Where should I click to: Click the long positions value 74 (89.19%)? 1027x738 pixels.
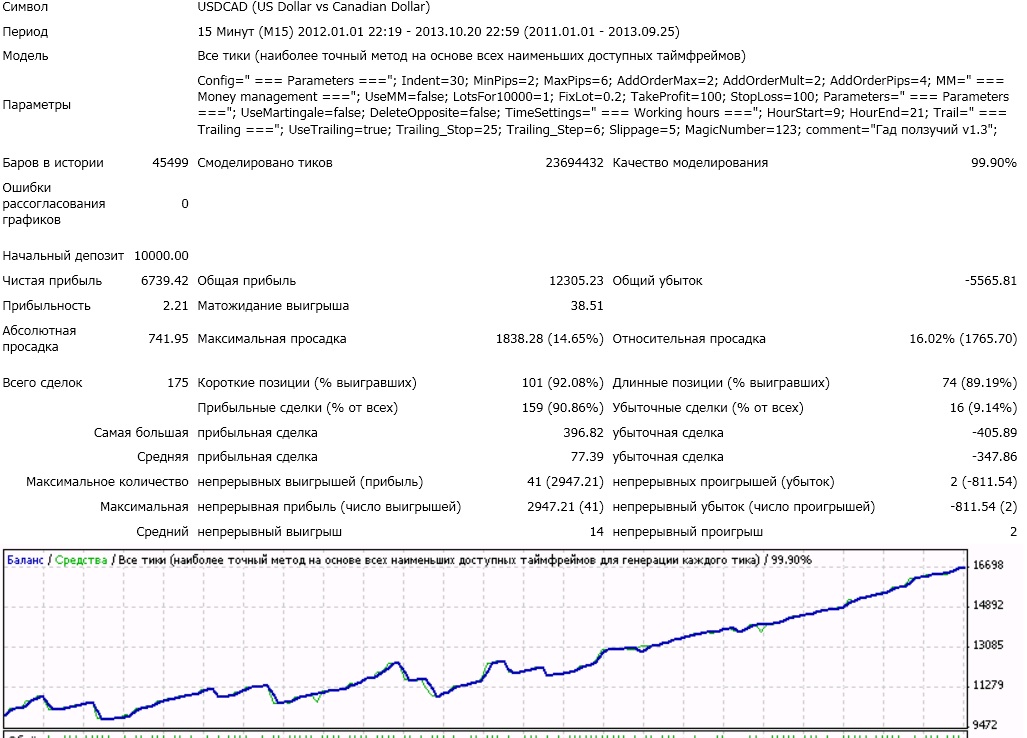click(979, 382)
